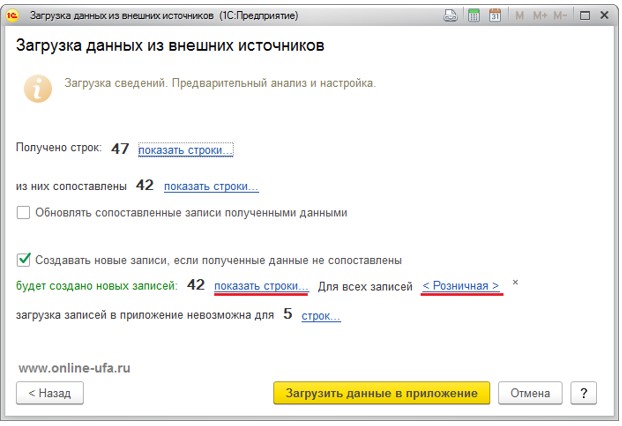This screenshot has width=622, height=426.
Task: Open the '< Розничная >' price type selector
Action: (x=460, y=286)
